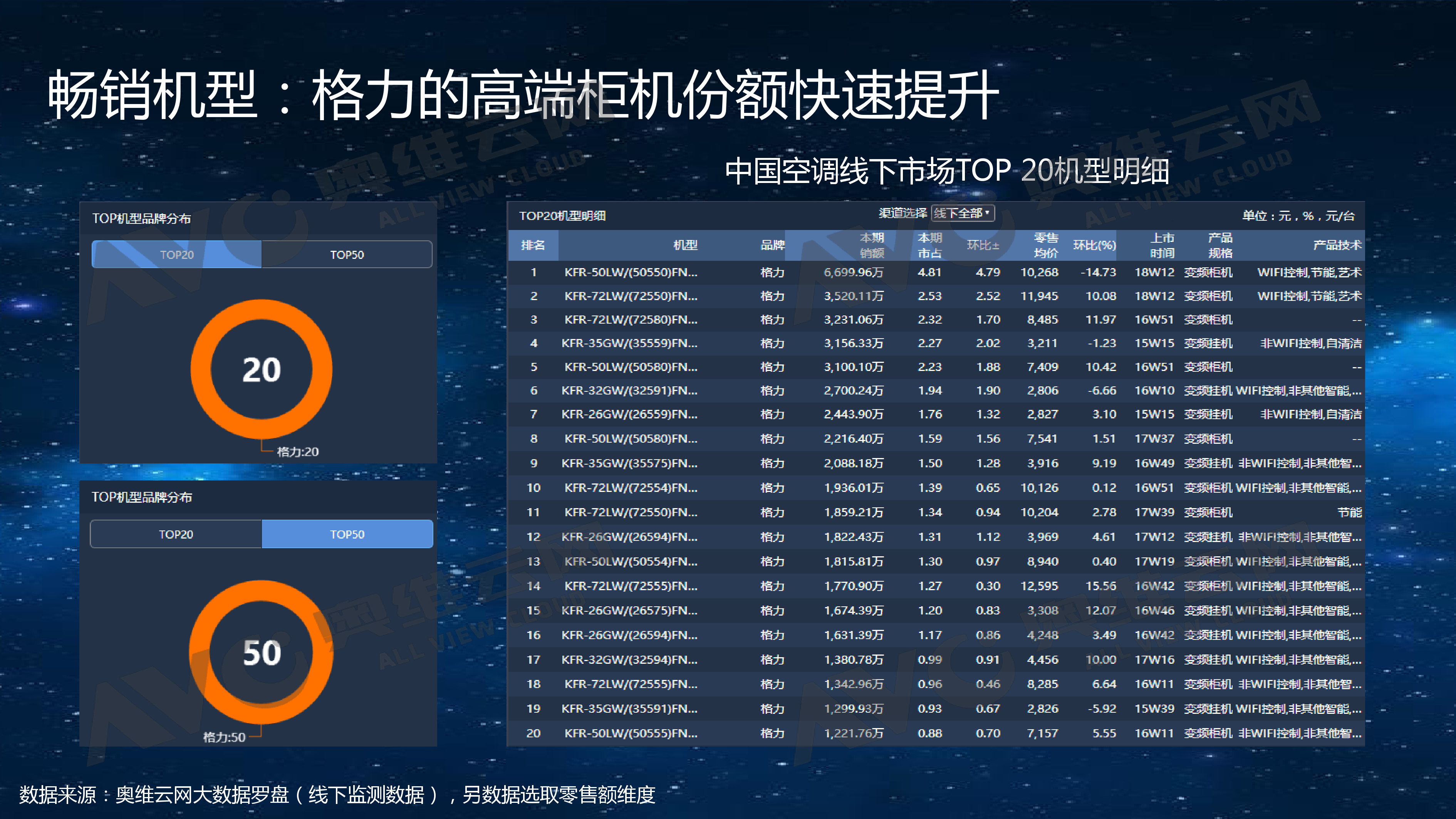This screenshot has width=1456, height=819.
Task: Switch to TOP20 in lower brand panel
Action: 176,534
